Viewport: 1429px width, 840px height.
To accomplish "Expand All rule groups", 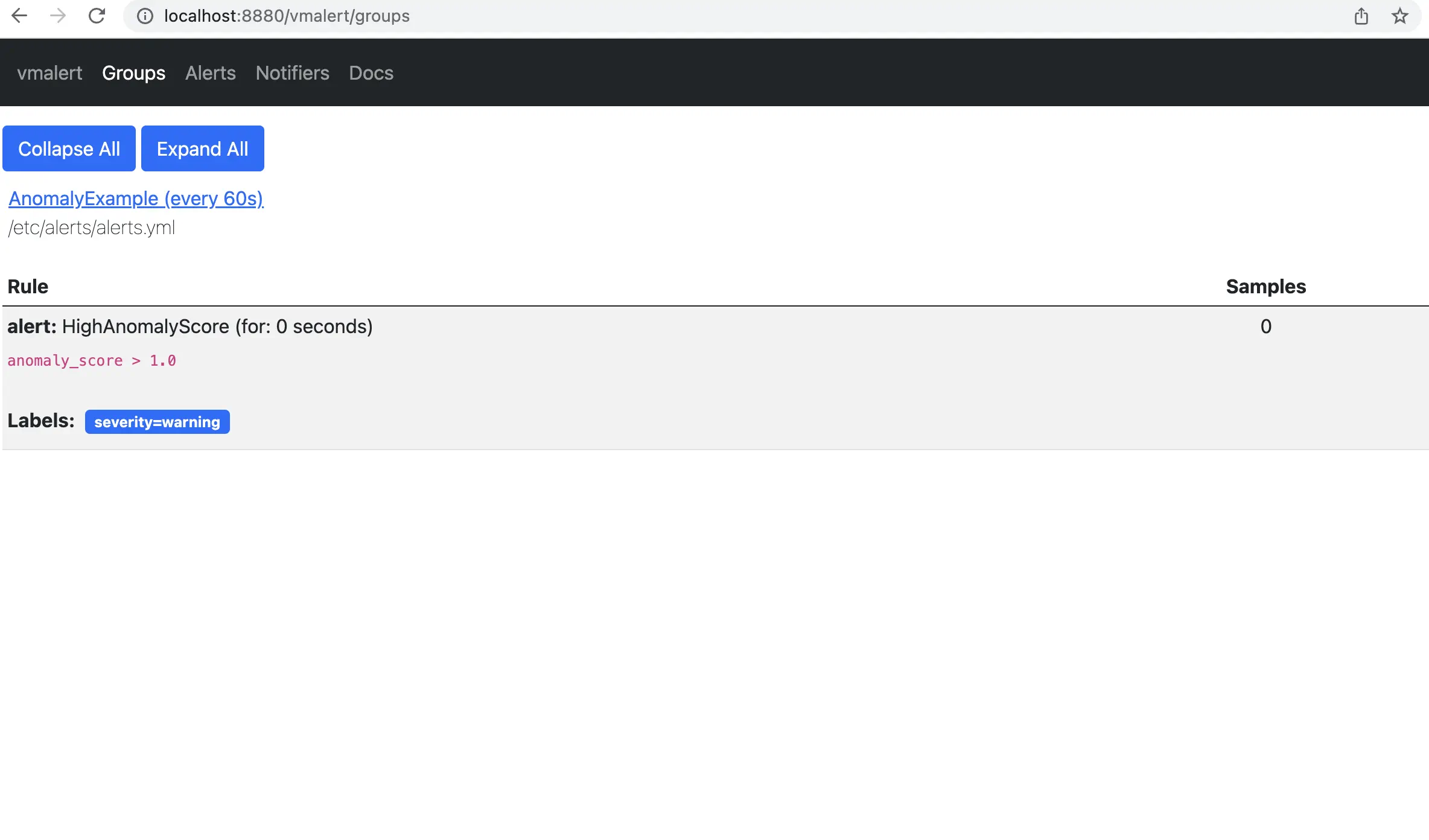I will 202,148.
